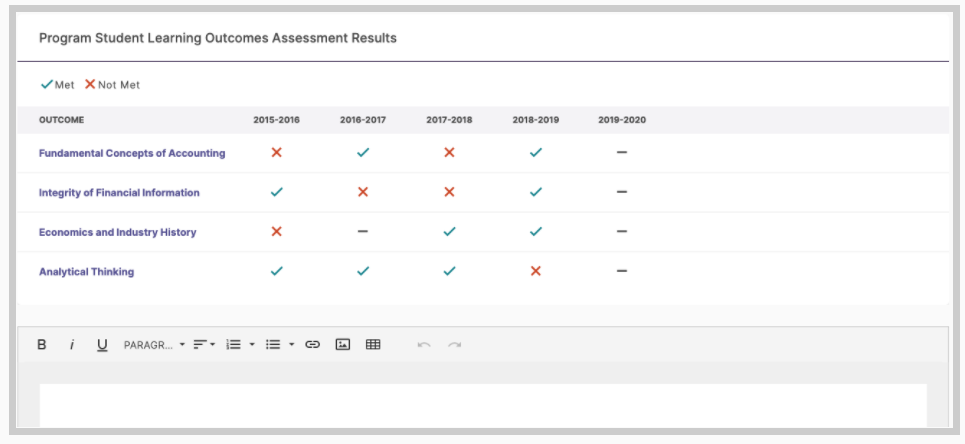Image resolution: width=965 pixels, height=444 pixels.
Task: Click Fundamental Concepts 2017-2018 not met X
Action: (449, 152)
